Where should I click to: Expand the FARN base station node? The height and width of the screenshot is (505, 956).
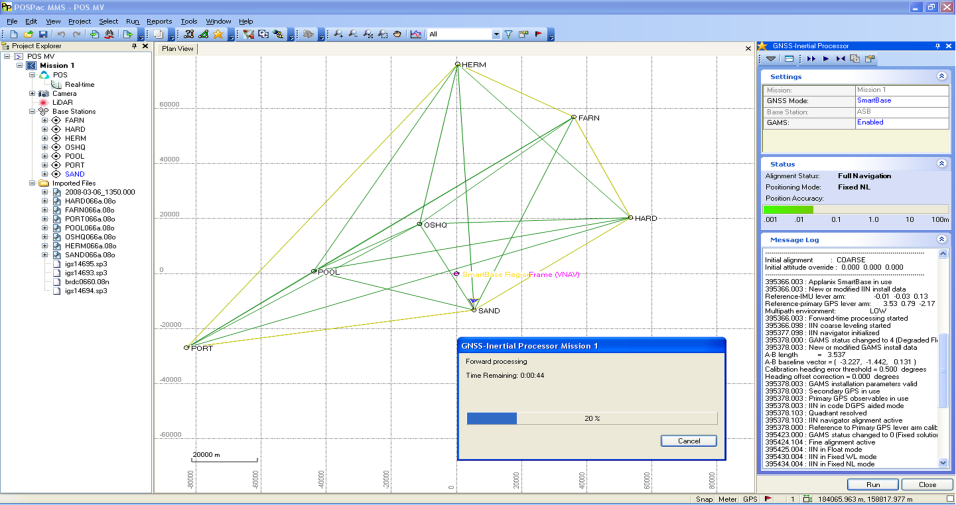coord(44,120)
